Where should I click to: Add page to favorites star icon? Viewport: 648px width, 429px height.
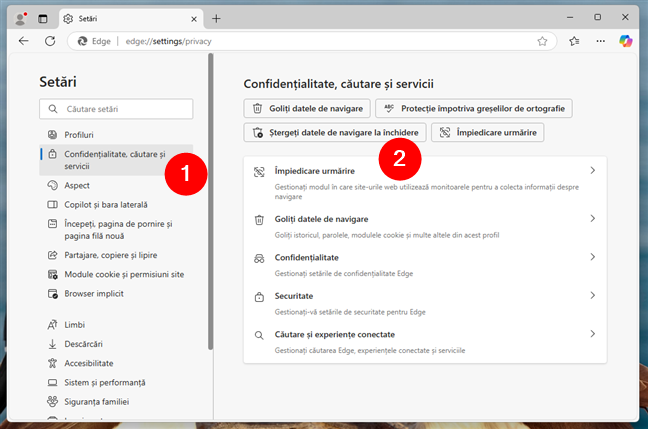pyautogui.click(x=542, y=41)
